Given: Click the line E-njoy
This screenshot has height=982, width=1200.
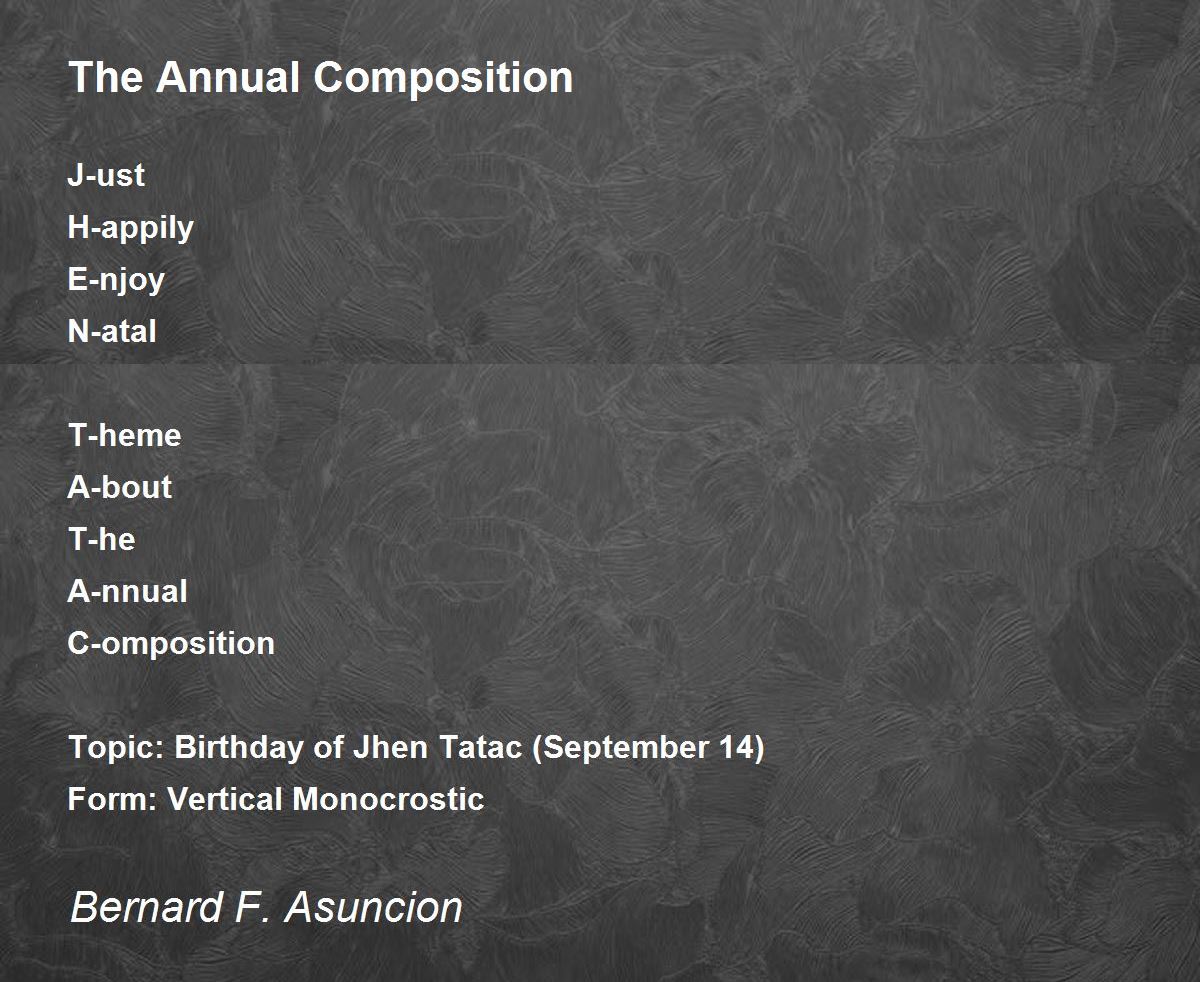Looking at the screenshot, I should pos(116,280).
